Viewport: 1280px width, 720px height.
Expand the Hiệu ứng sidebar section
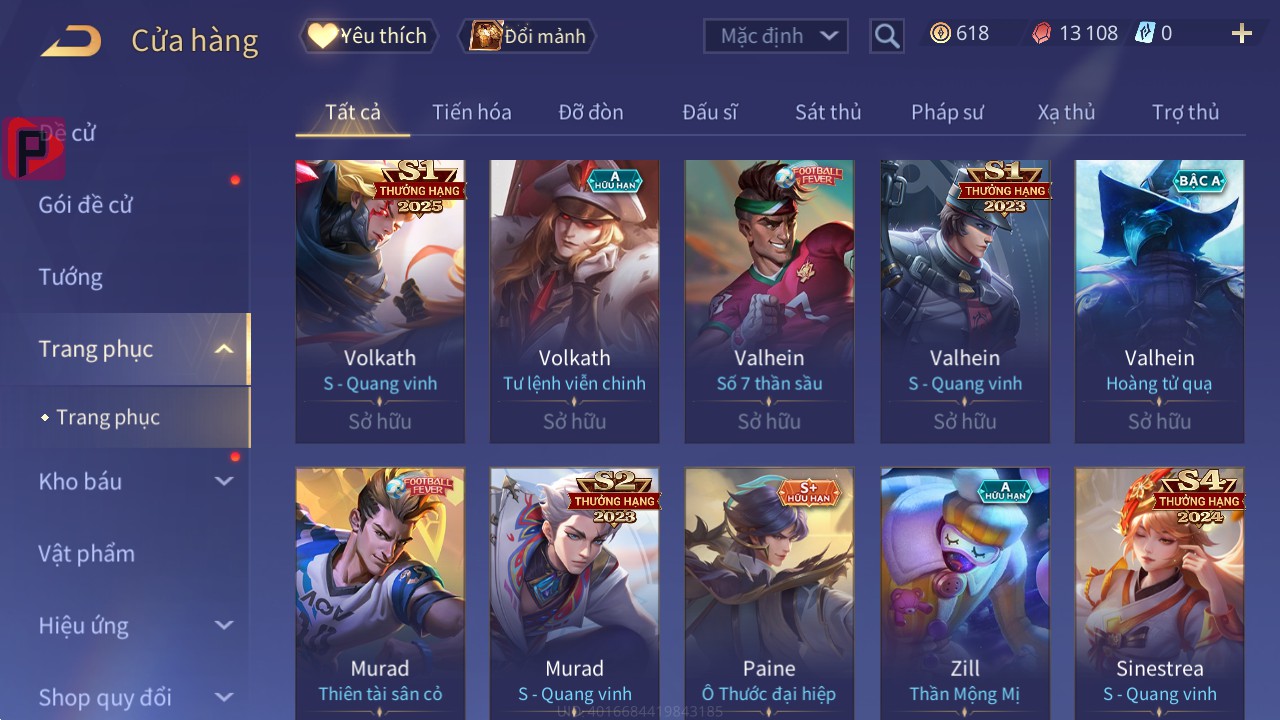coord(224,625)
